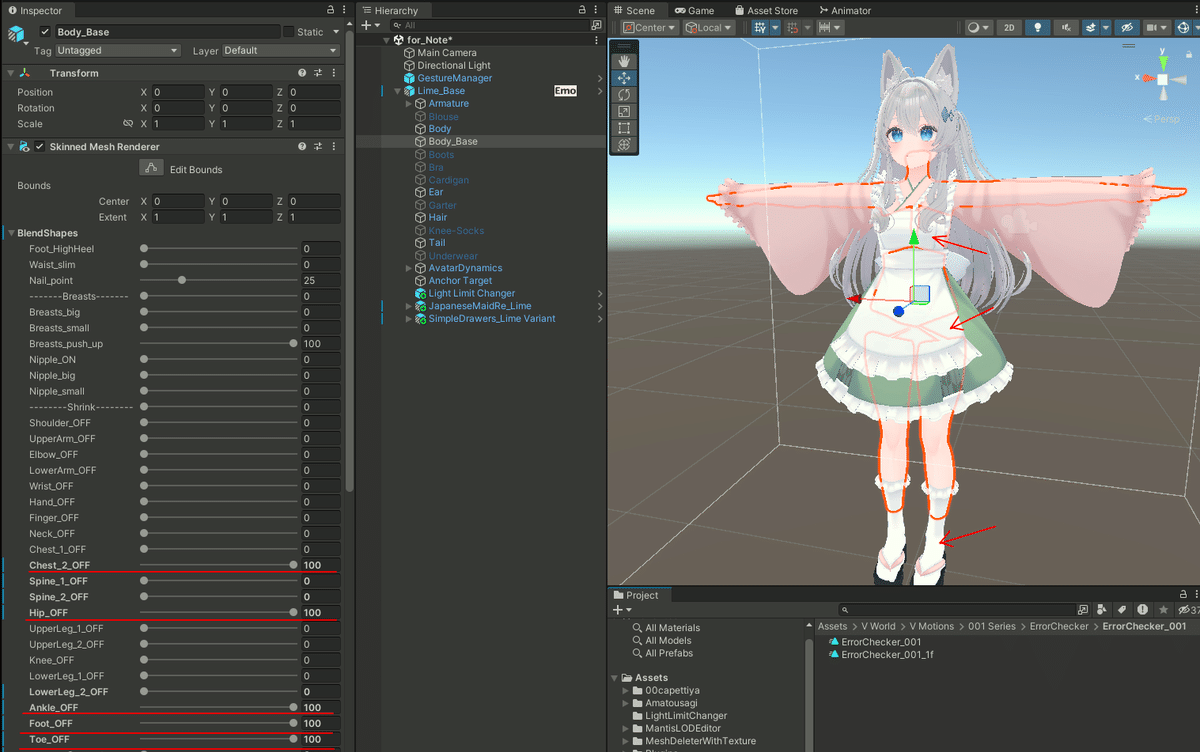The image size is (1200, 752).
Task: Click the object name field Body_Base
Action: click(x=166, y=32)
